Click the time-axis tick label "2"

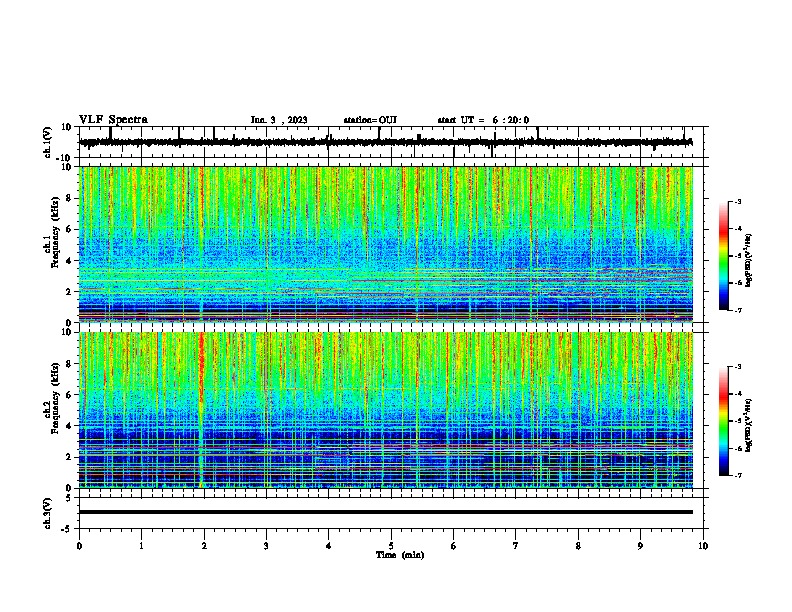[204, 546]
